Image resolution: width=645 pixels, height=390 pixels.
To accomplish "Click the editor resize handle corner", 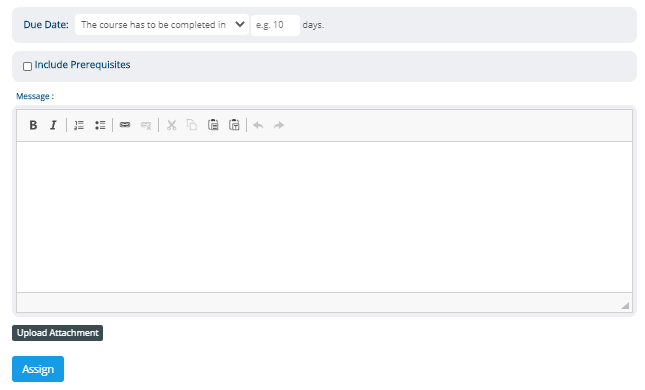I will pyautogui.click(x=625, y=305).
